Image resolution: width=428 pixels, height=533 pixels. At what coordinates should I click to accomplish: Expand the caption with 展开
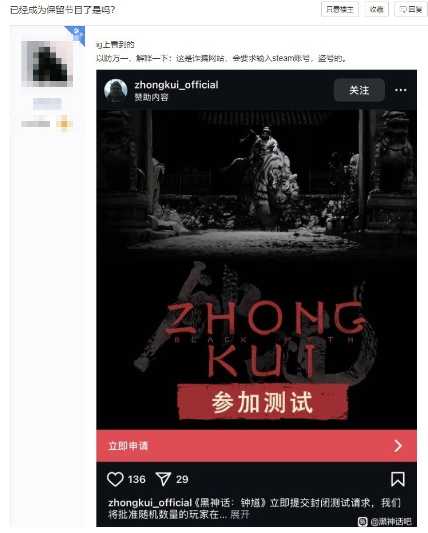[240, 514]
